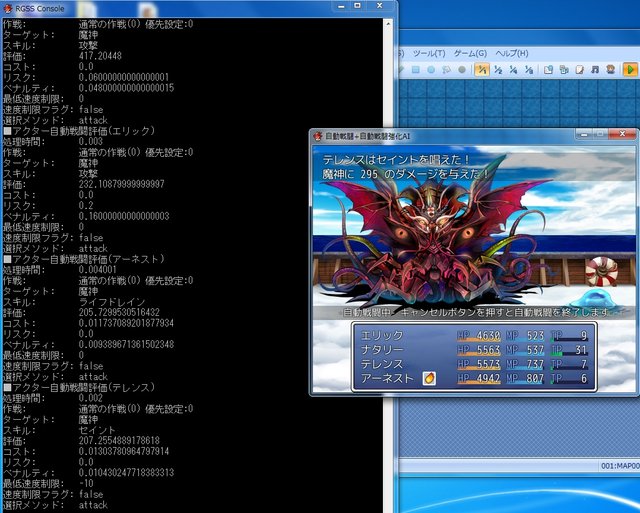Click console value 232.10879999999997
Viewport: 640px width, 513px height.
pos(121,184)
